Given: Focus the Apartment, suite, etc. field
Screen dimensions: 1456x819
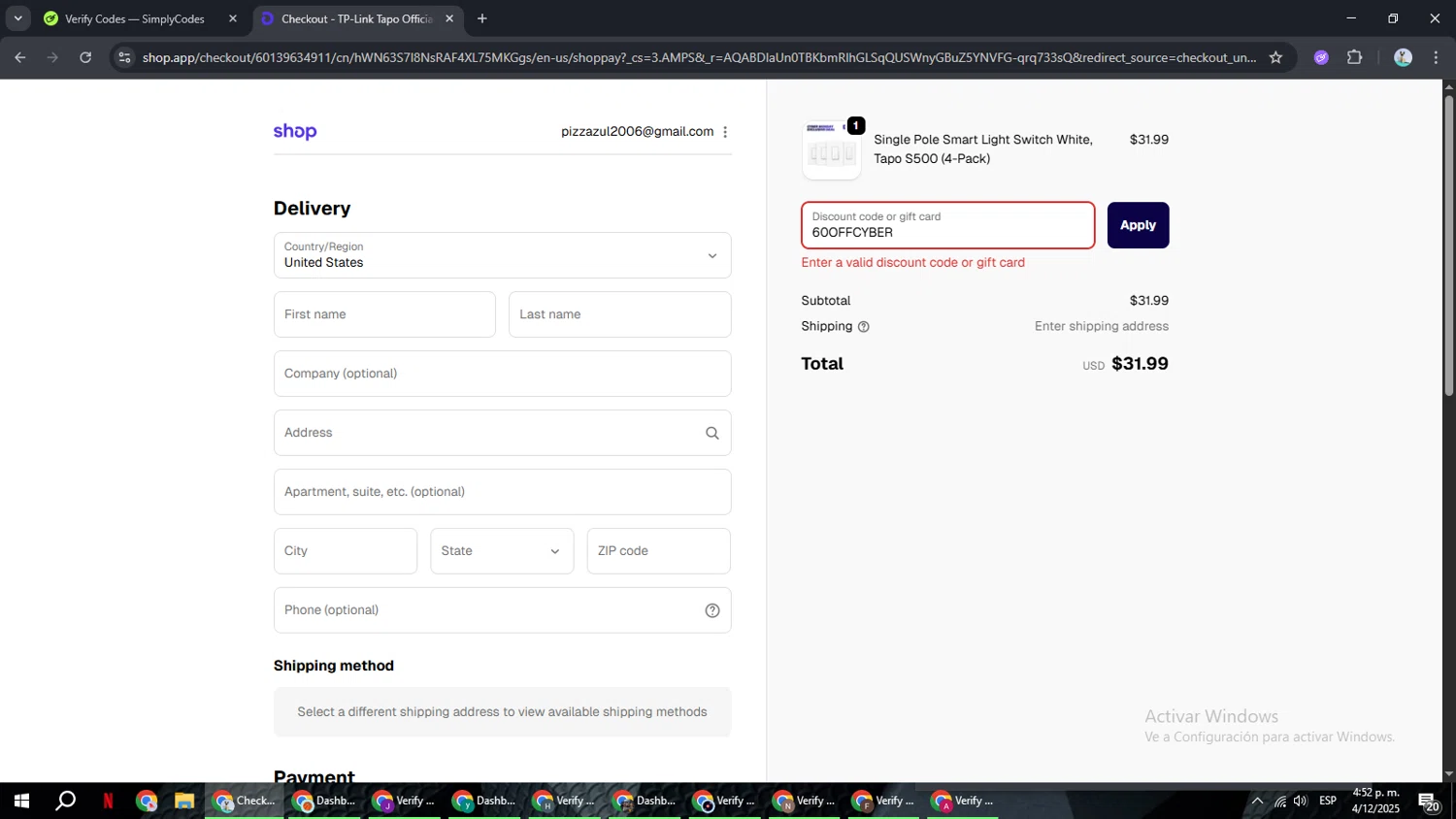Looking at the screenshot, I should tap(503, 492).
